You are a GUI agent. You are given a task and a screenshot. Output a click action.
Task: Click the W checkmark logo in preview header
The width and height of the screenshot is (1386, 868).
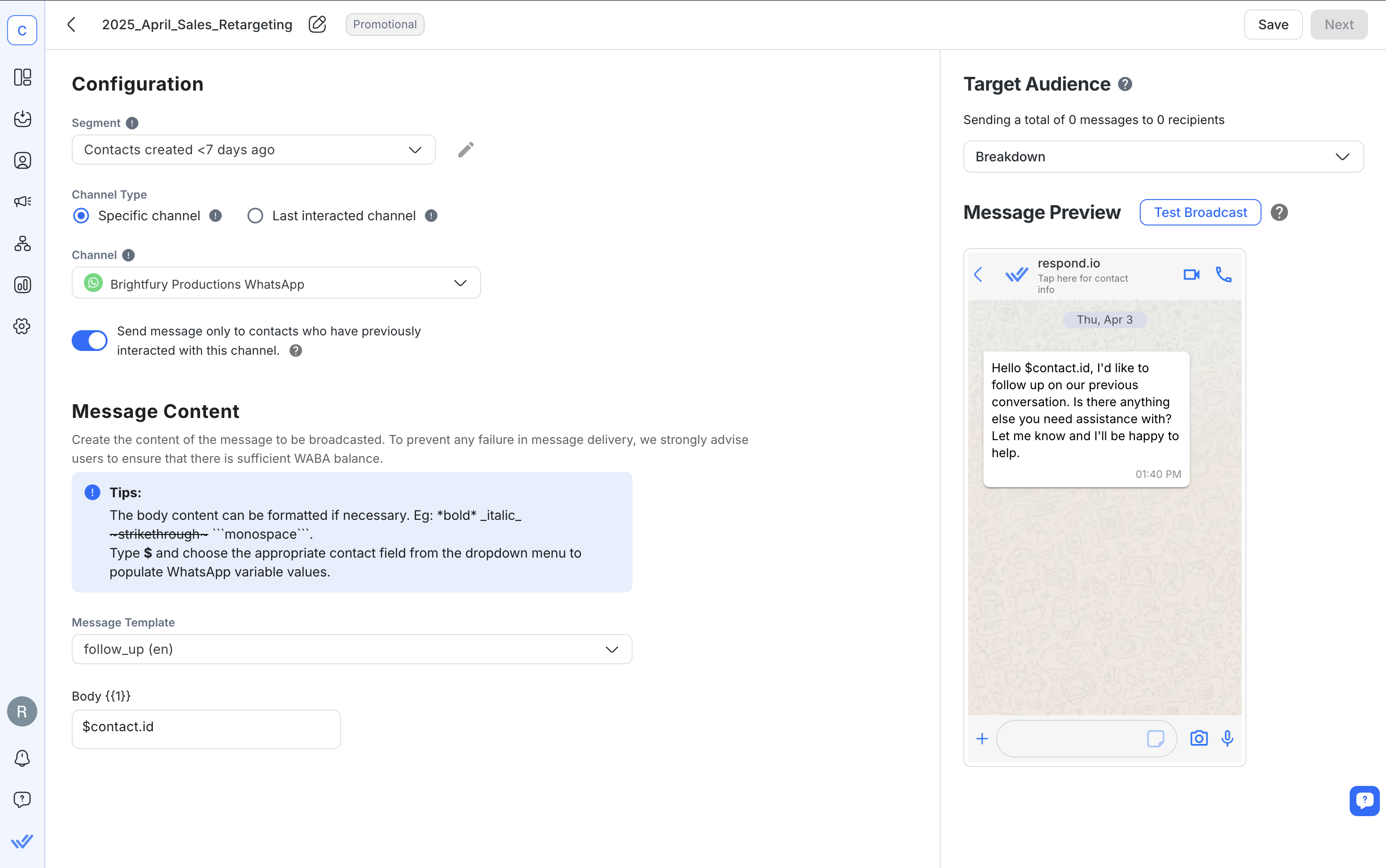(x=1017, y=275)
